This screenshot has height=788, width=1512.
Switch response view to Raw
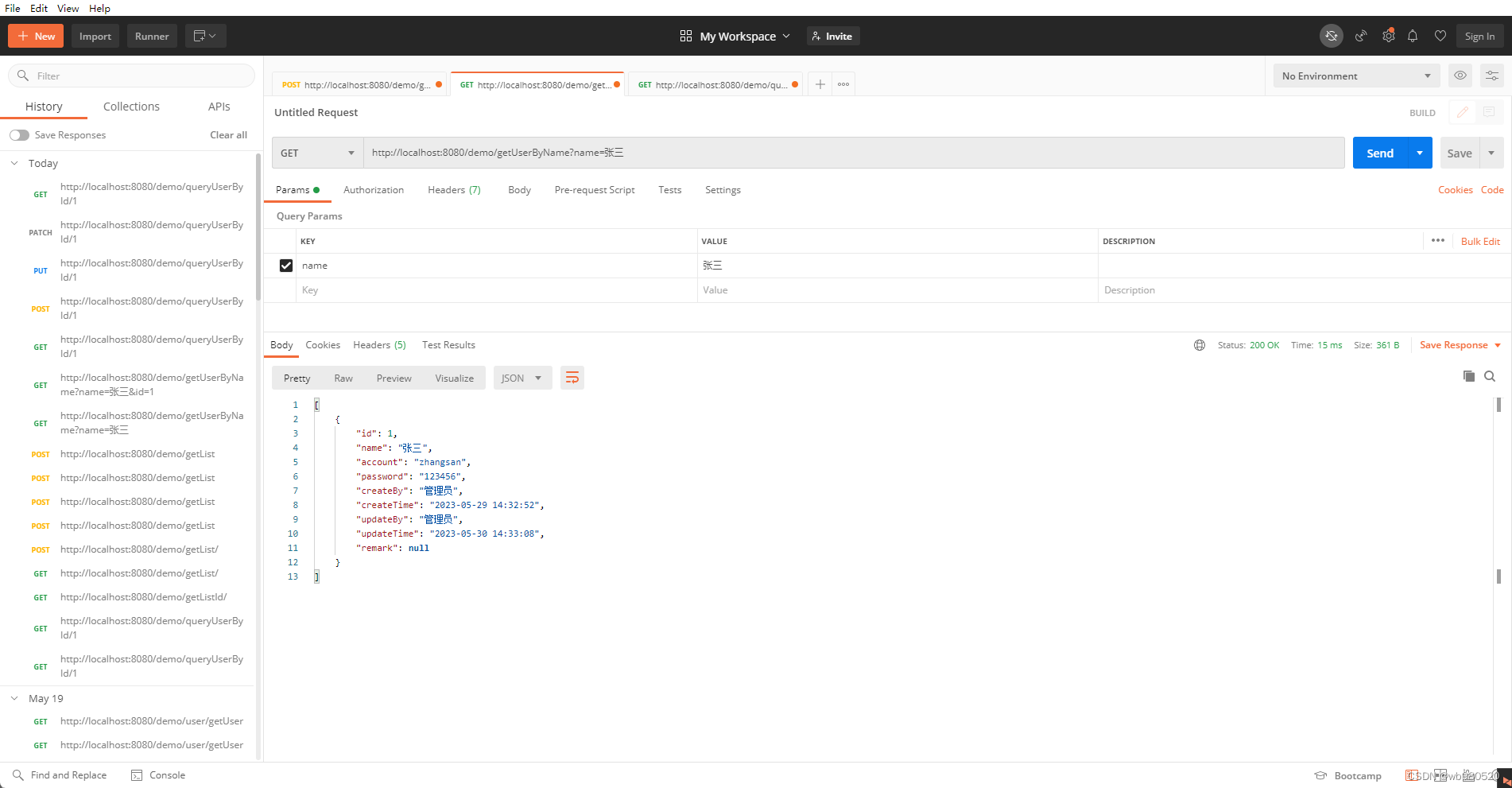(343, 378)
